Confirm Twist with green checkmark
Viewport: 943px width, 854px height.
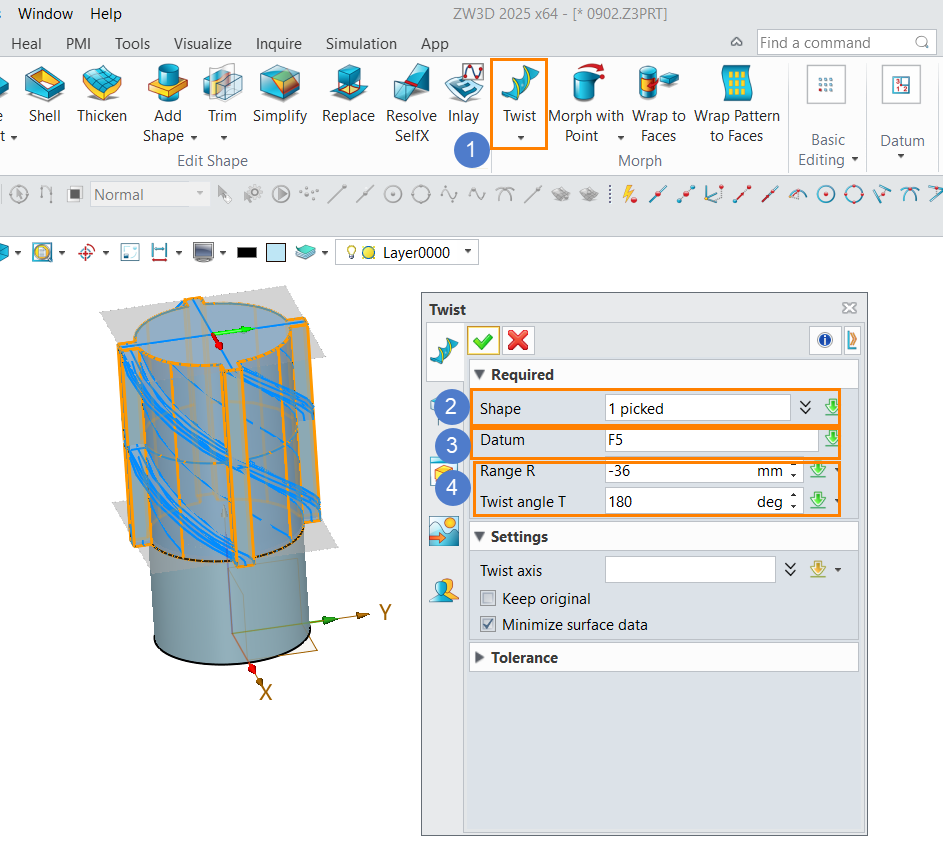(483, 341)
